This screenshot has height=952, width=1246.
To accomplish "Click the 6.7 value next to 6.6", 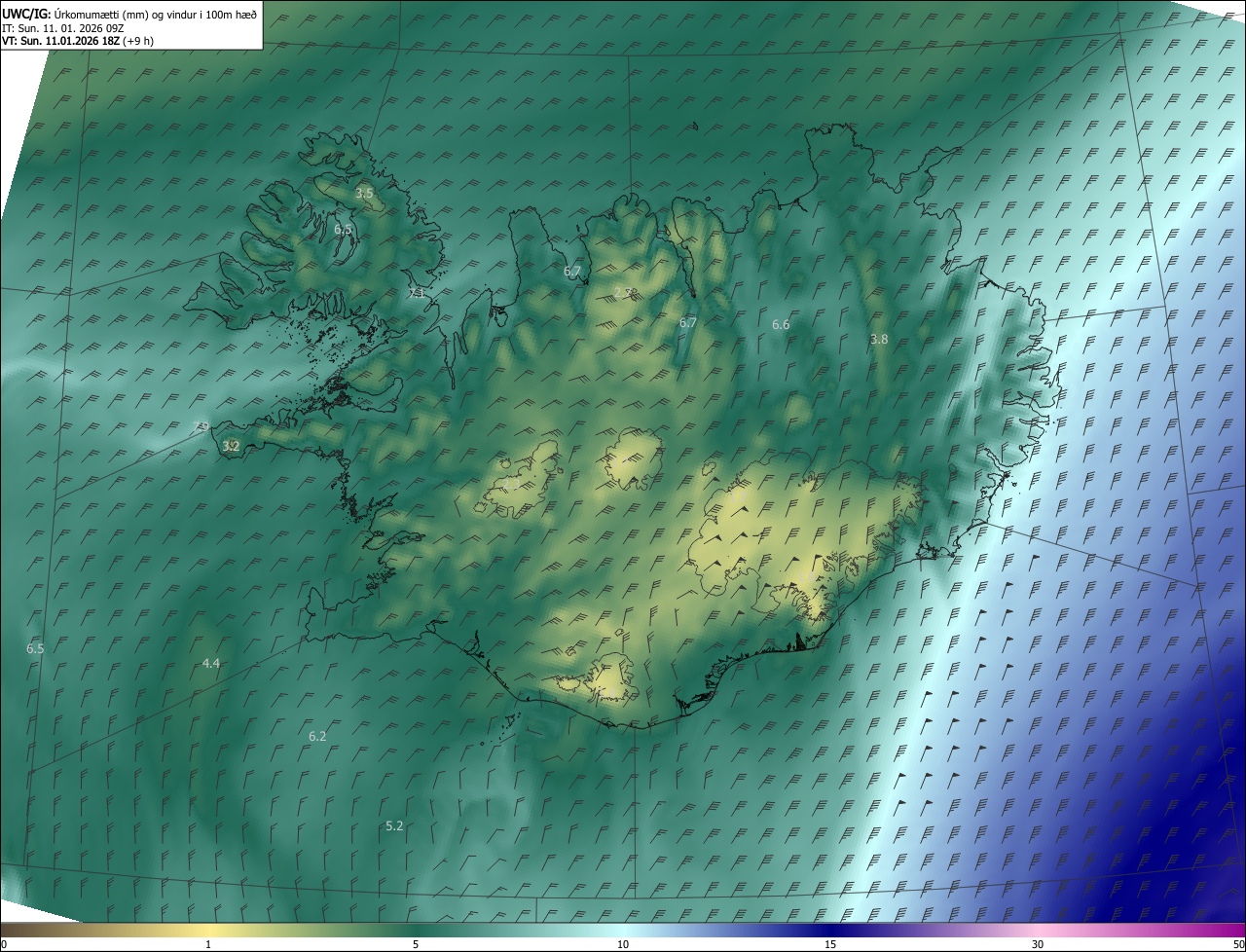I will pyautogui.click(x=688, y=322).
